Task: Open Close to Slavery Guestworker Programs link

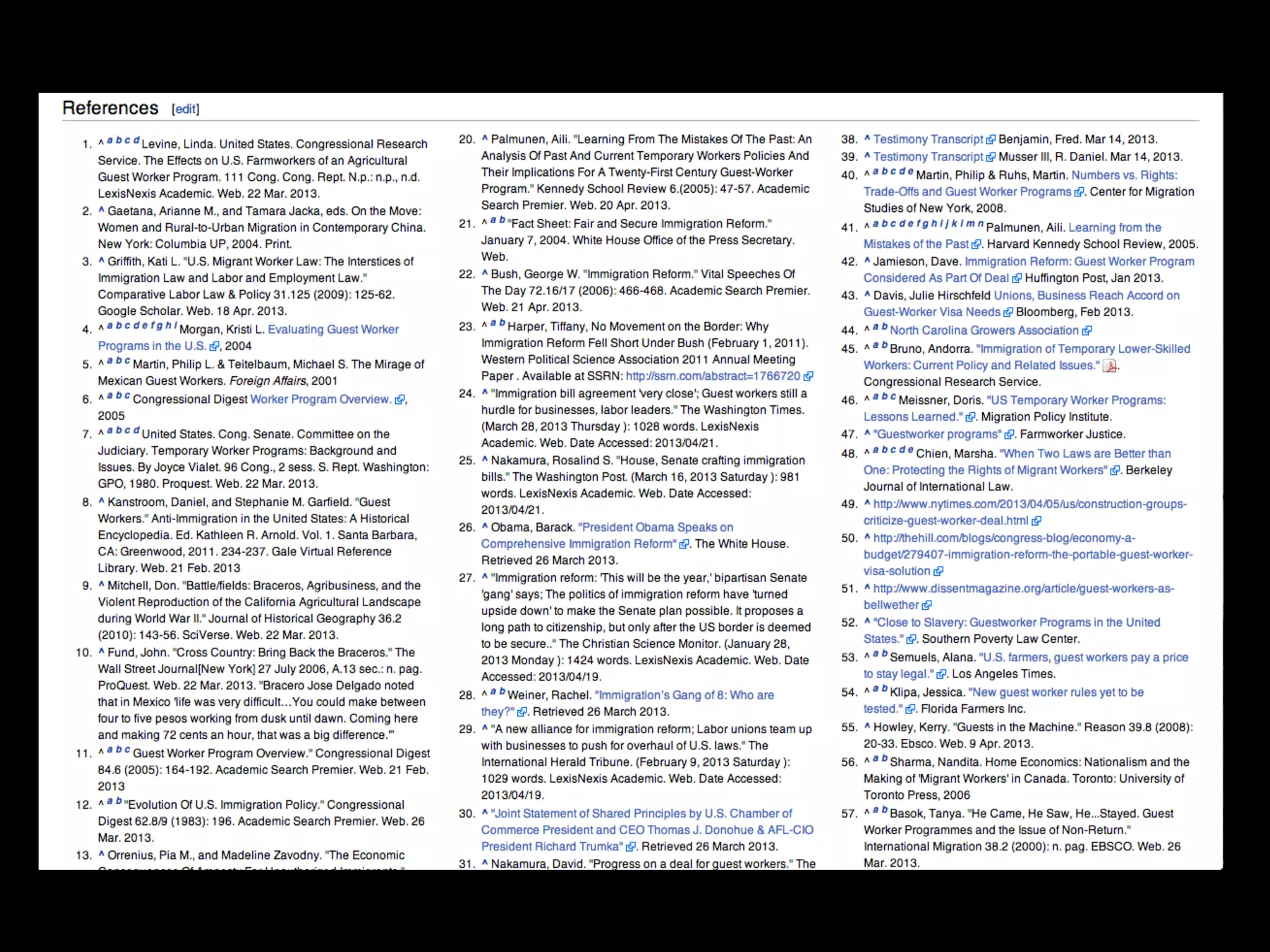Action: coord(1016,622)
